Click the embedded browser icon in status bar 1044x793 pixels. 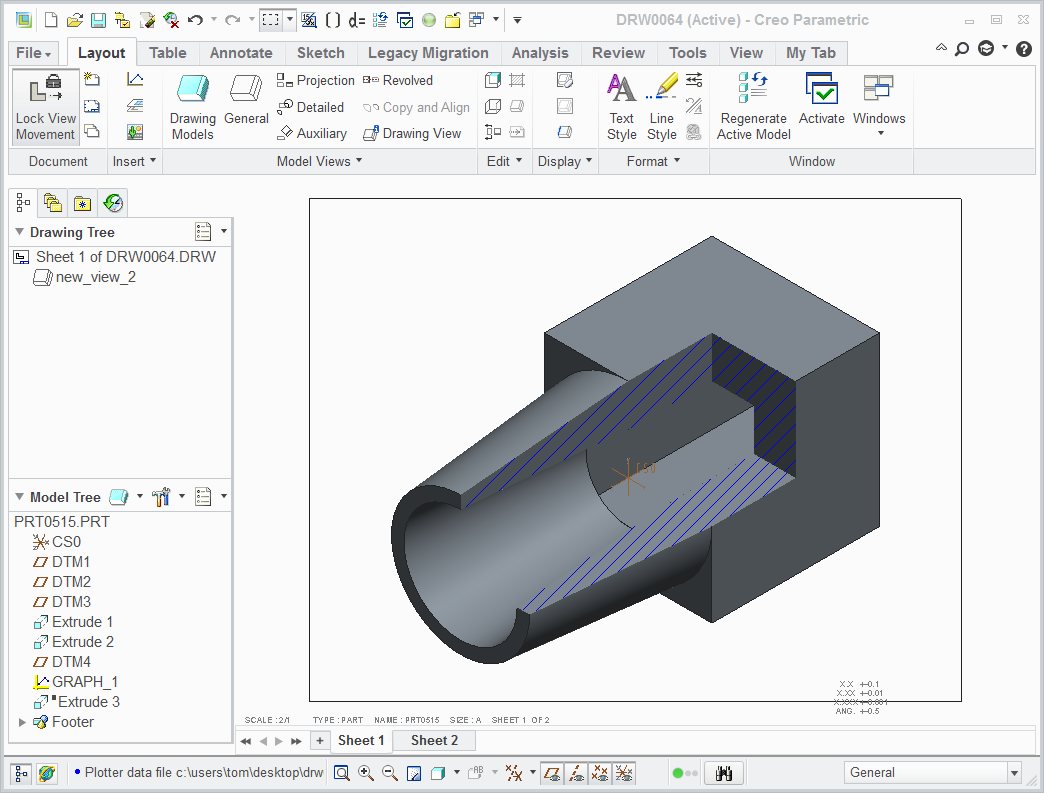point(47,773)
